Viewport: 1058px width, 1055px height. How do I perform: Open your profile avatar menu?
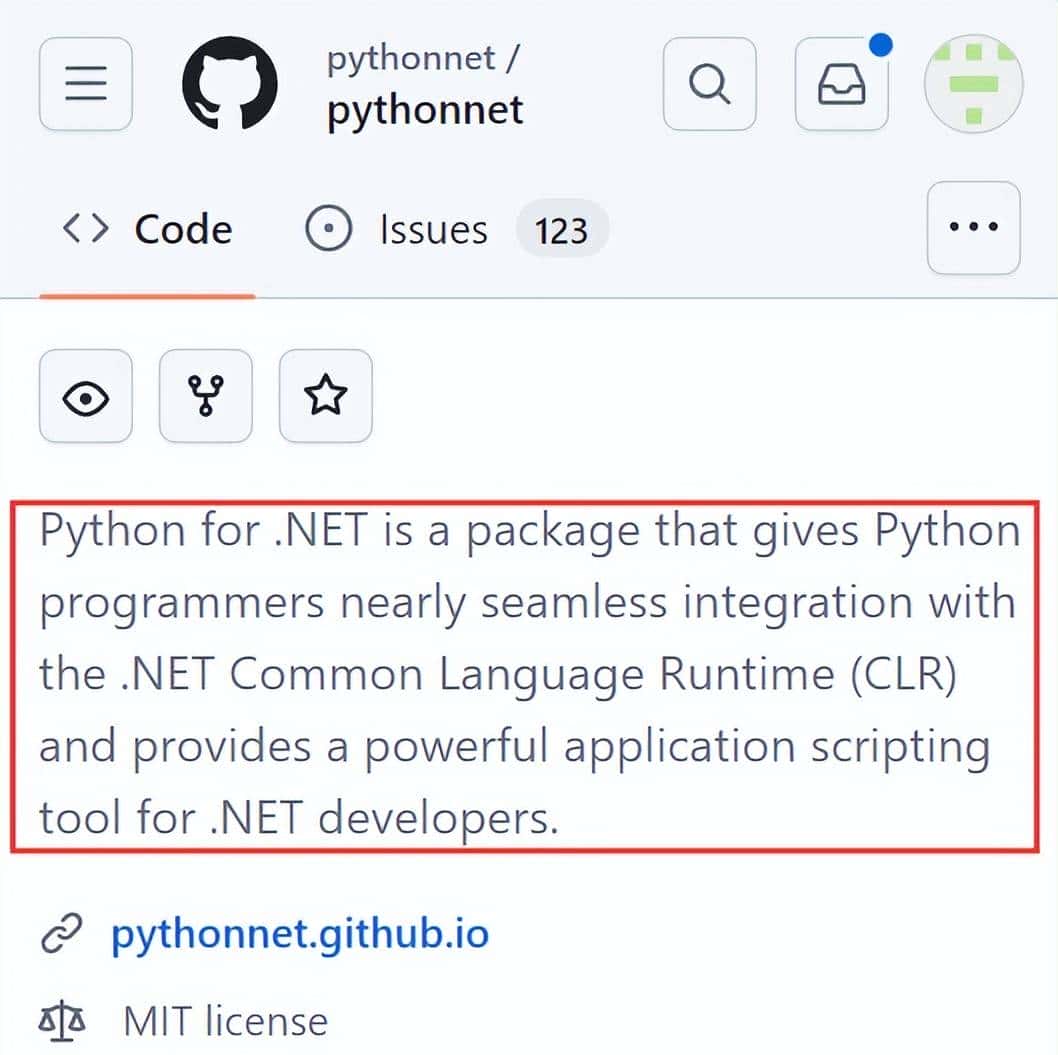(973, 84)
